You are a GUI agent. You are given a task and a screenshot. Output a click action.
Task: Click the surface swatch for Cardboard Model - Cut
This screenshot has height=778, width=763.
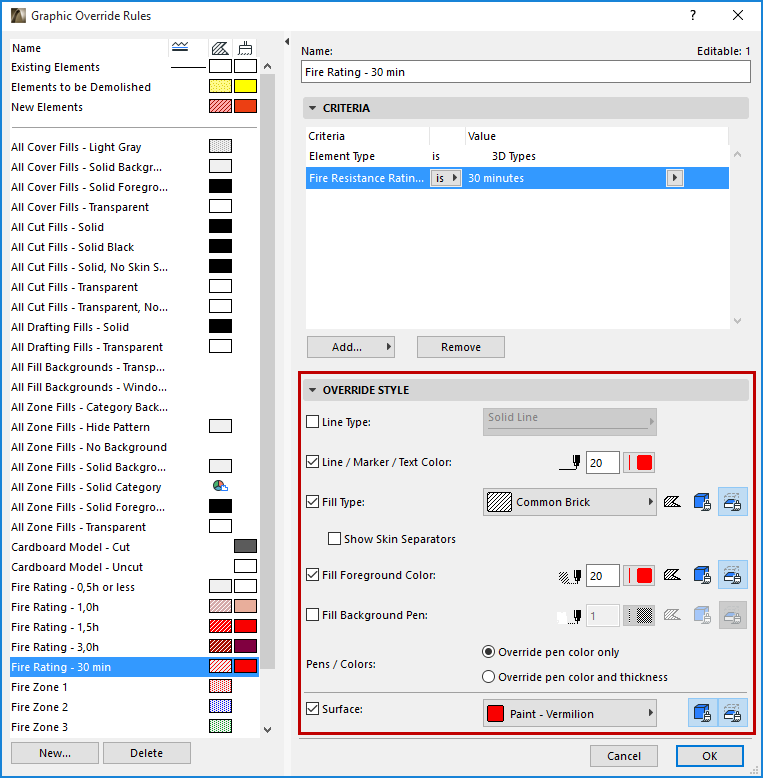tap(245, 546)
